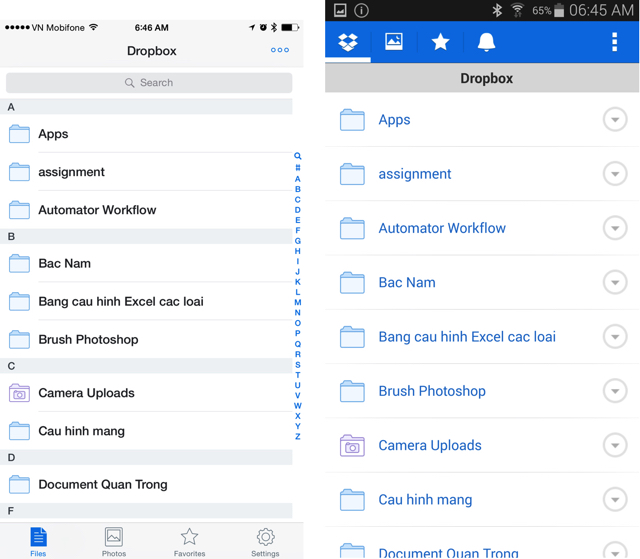Screen dimensions: 640x559
Task: Open assignment folder in the Android list
Action: click(x=482, y=174)
